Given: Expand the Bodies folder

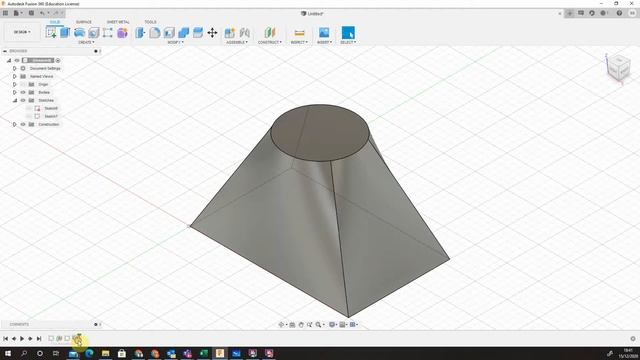Looking at the screenshot, I should (15, 92).
